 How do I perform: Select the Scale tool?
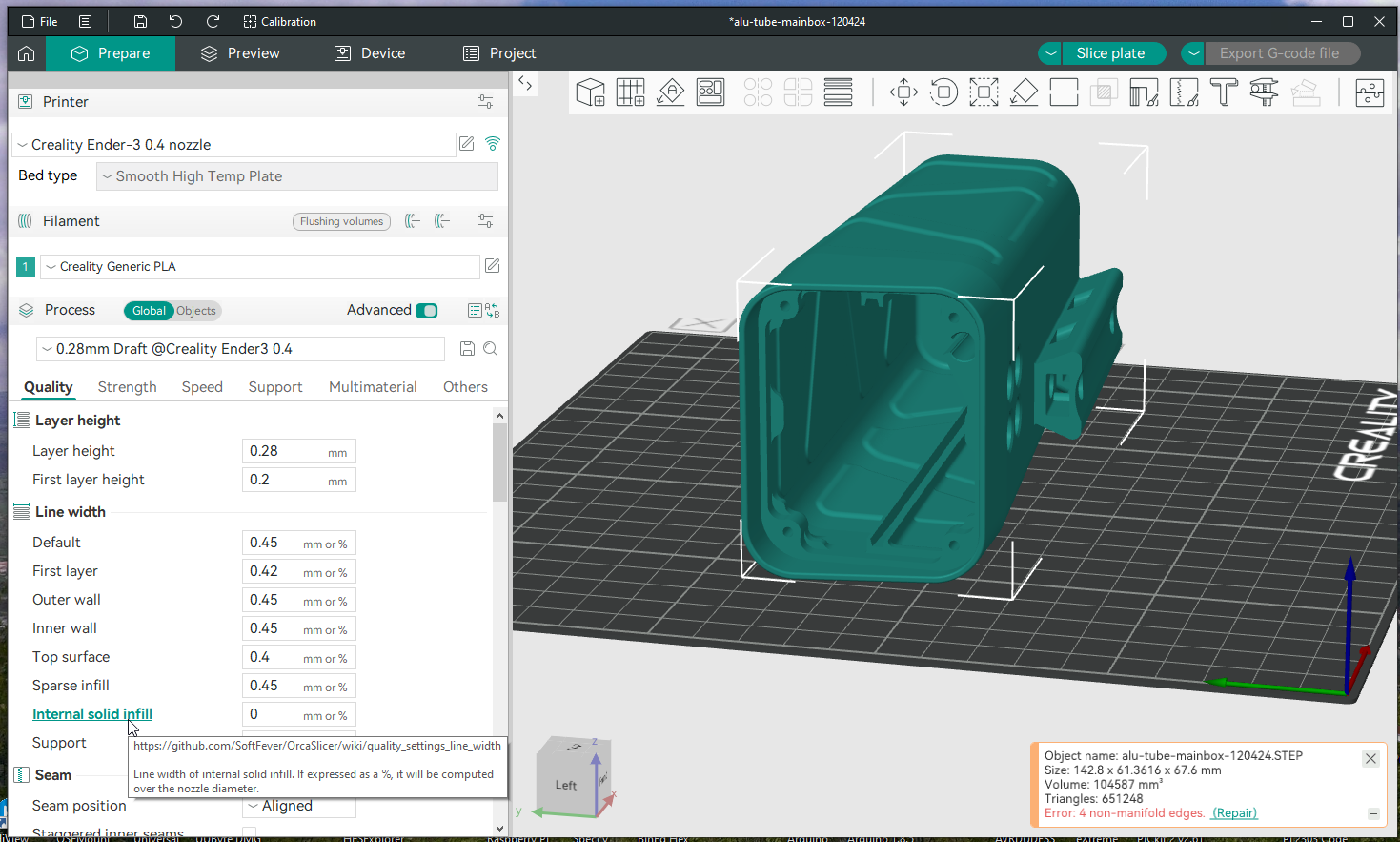click(x=984, y=92)
